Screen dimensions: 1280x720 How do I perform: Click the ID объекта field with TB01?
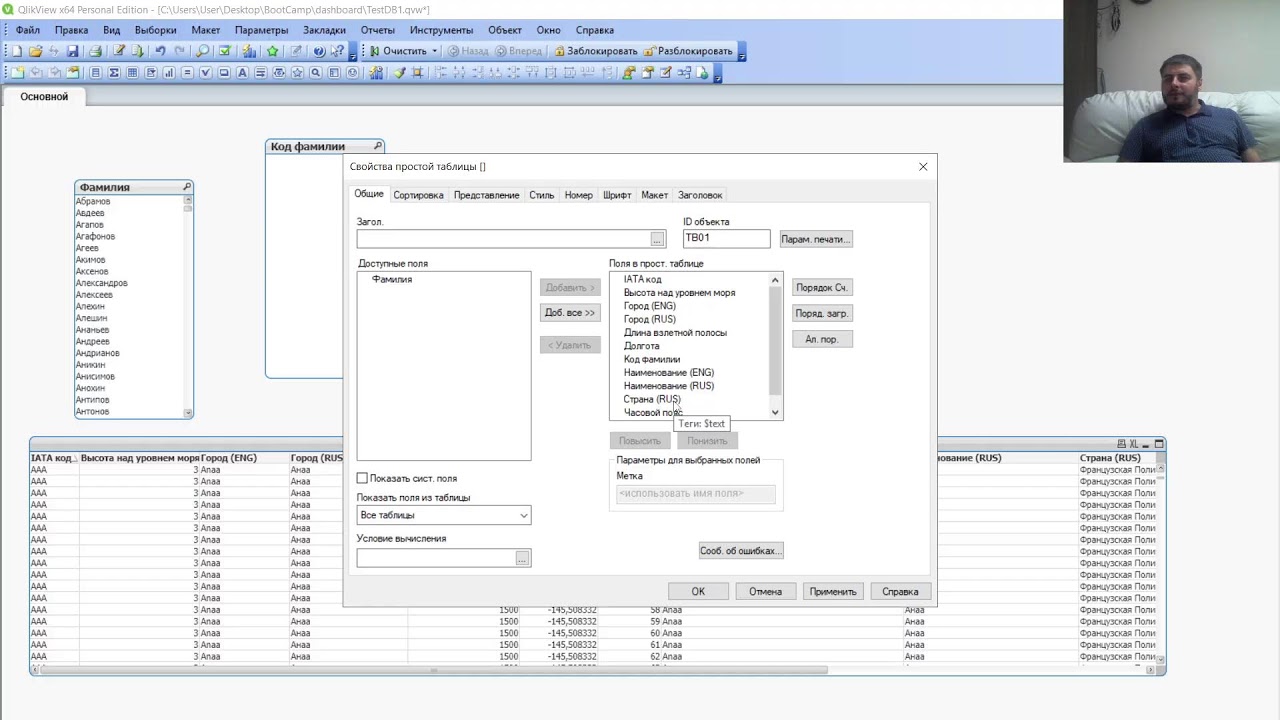(x=726, y=238)
